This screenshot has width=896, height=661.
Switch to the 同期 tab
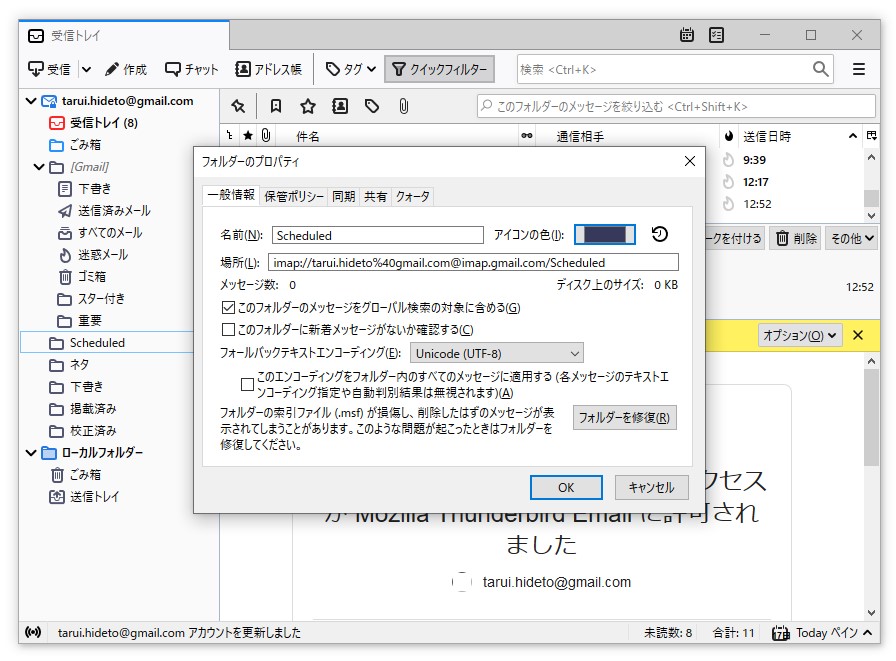click(343, 197)
